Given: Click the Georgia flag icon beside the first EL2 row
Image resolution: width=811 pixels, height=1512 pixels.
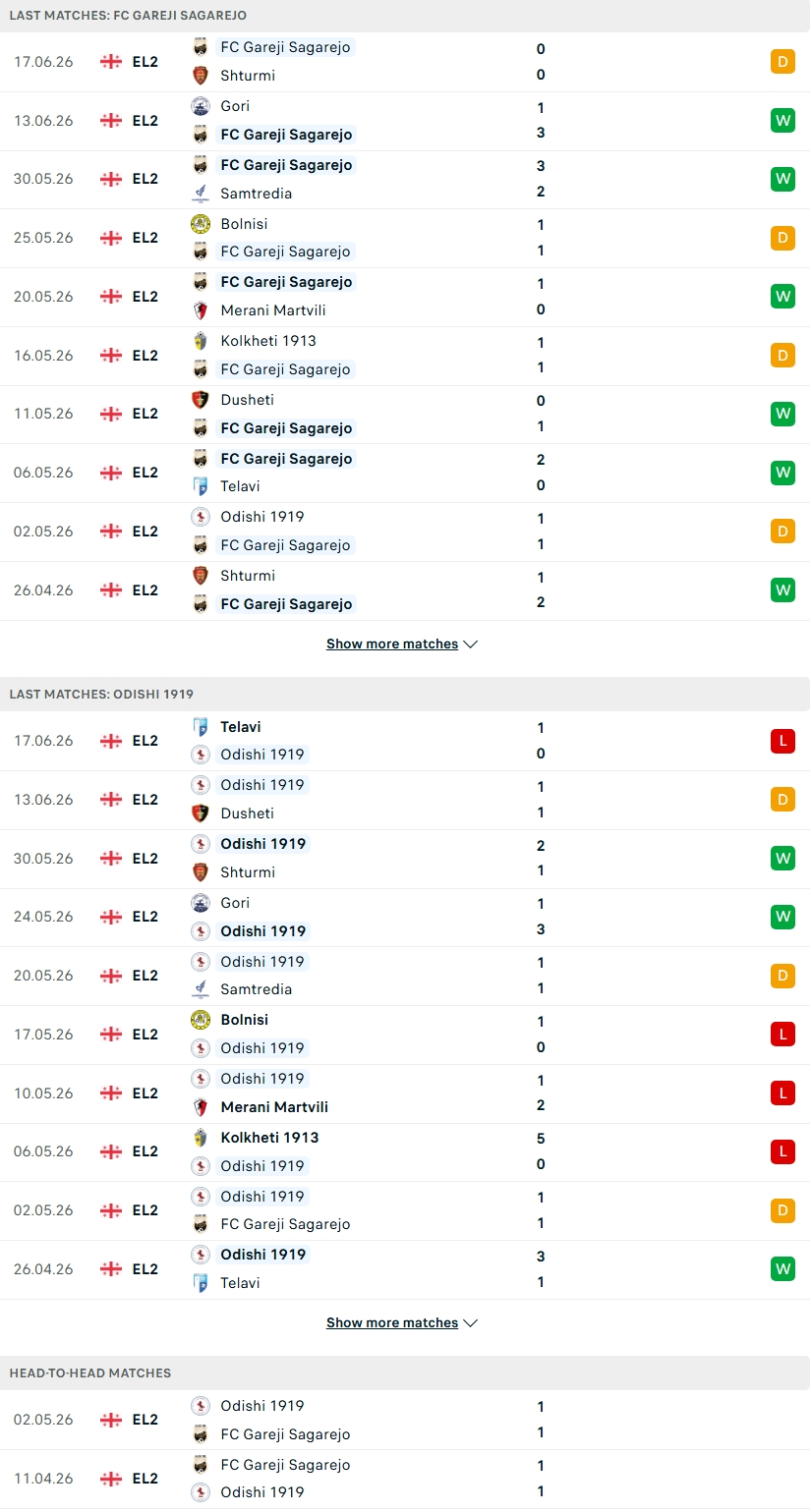Looking at the screenshot, I should point(111,62).
